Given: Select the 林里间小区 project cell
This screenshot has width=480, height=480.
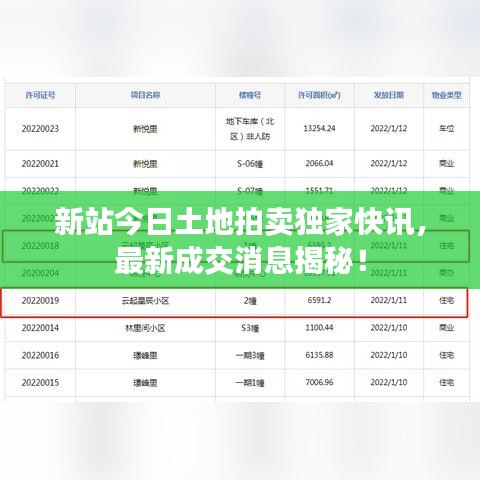Looking at the screenshot, I should pyautogui.click(x=145, y=328).
